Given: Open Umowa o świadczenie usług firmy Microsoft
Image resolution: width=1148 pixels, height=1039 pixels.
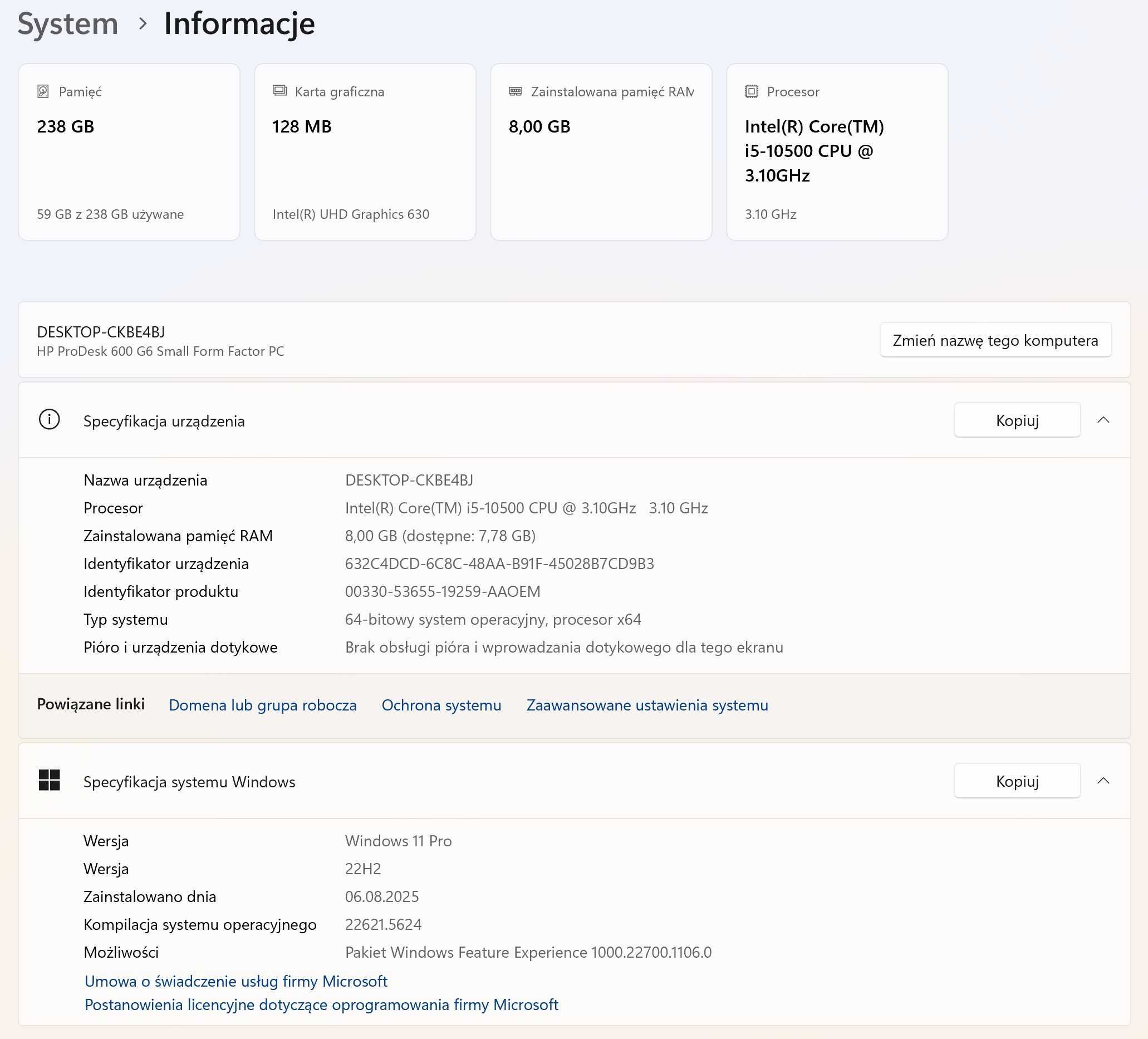Looking at the screenshot, I should click(x=236, y=981).
